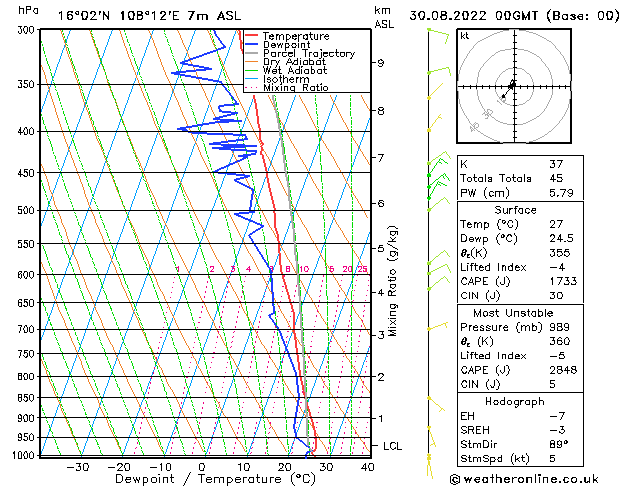Click the 'StmDir' value 89°
The height and width of the screenshot is (486, 629).
pos(559,444)
